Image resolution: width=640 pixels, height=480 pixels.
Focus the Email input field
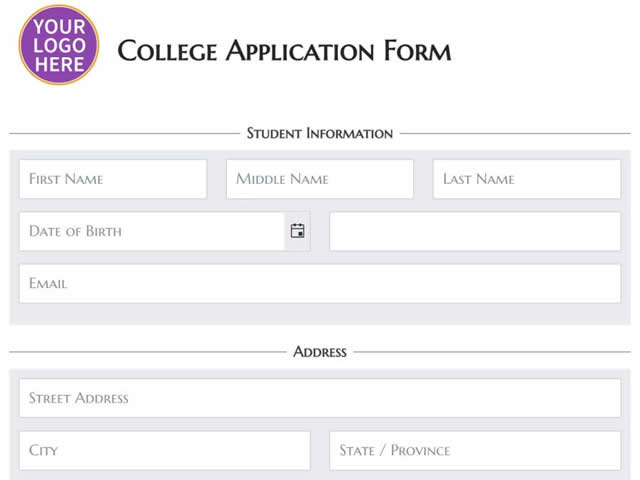tap(320, 283)
